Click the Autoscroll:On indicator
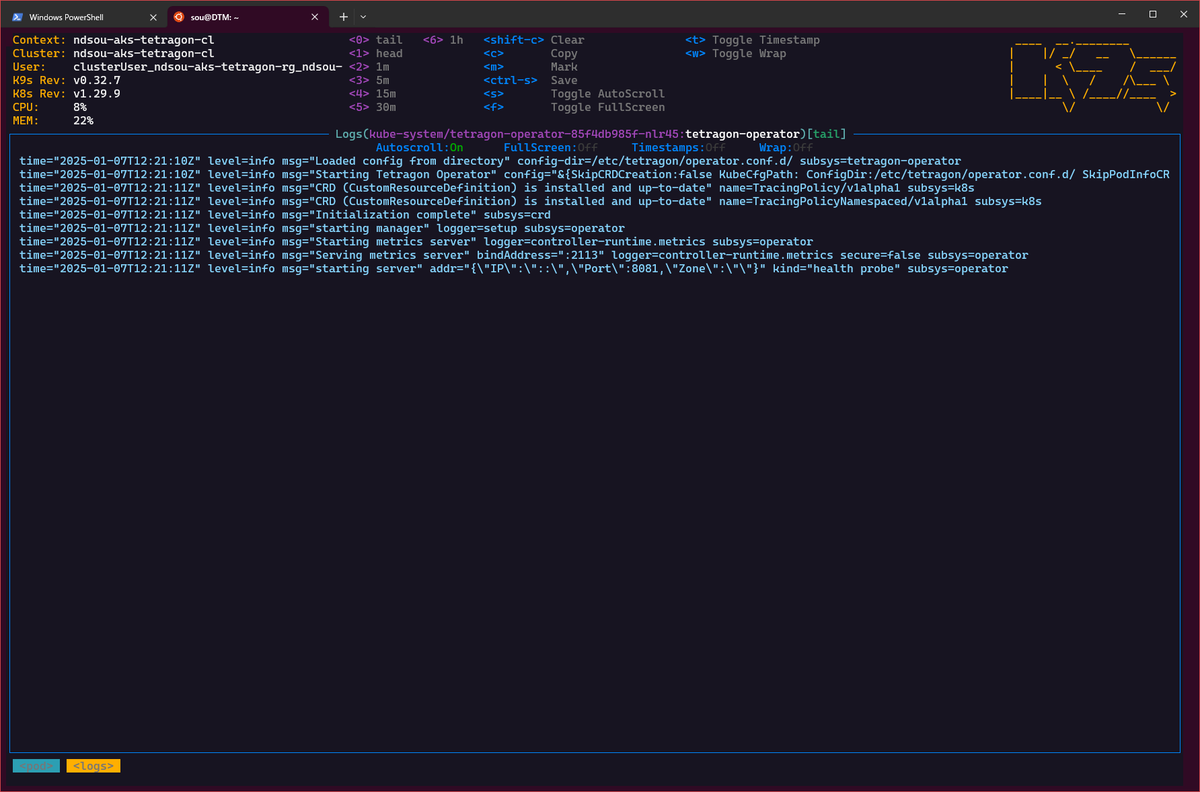This screenshot has width=1200, height=792. (419, 147)
